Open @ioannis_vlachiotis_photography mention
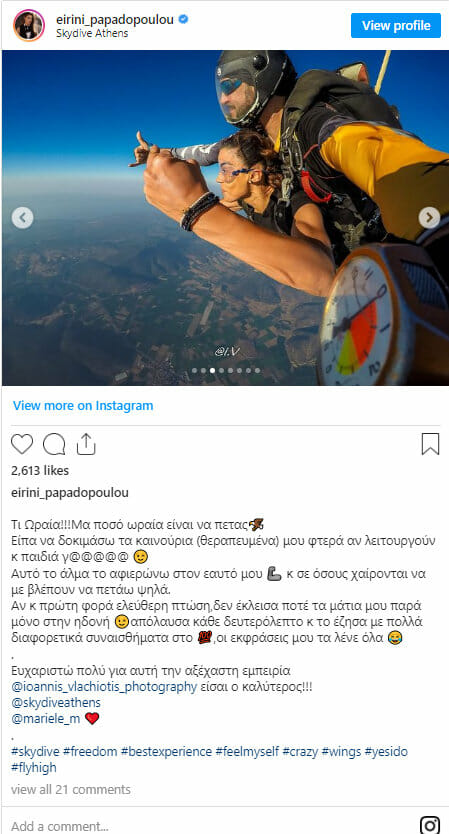The height and width of the screenshot is (834, 449). 104,686
